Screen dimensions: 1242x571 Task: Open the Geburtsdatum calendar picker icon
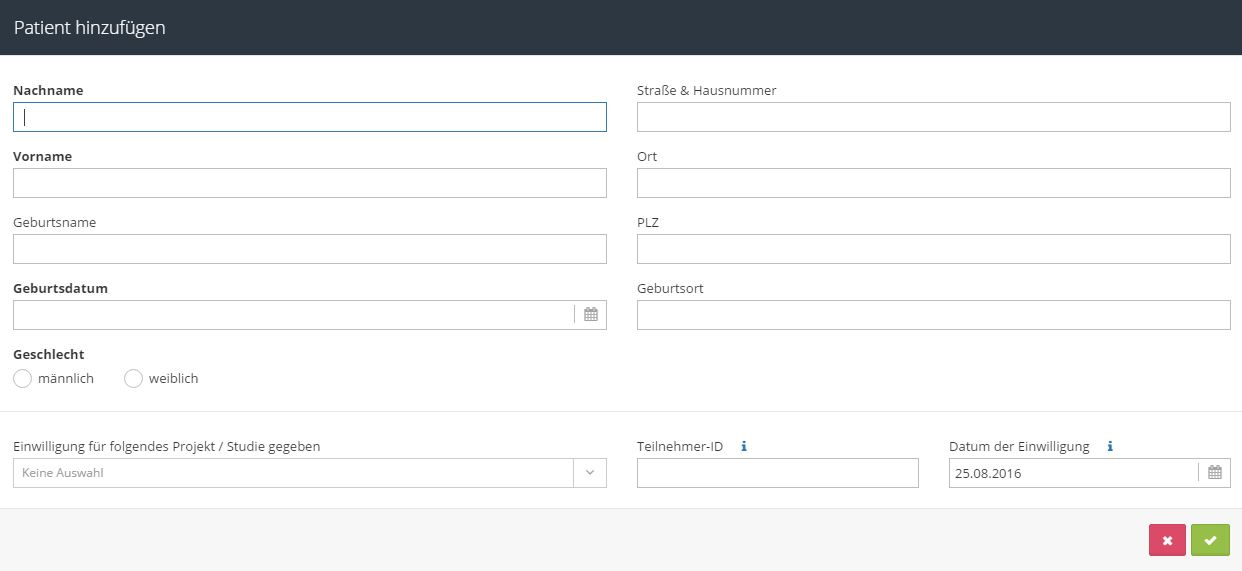(x=591, y=314)
